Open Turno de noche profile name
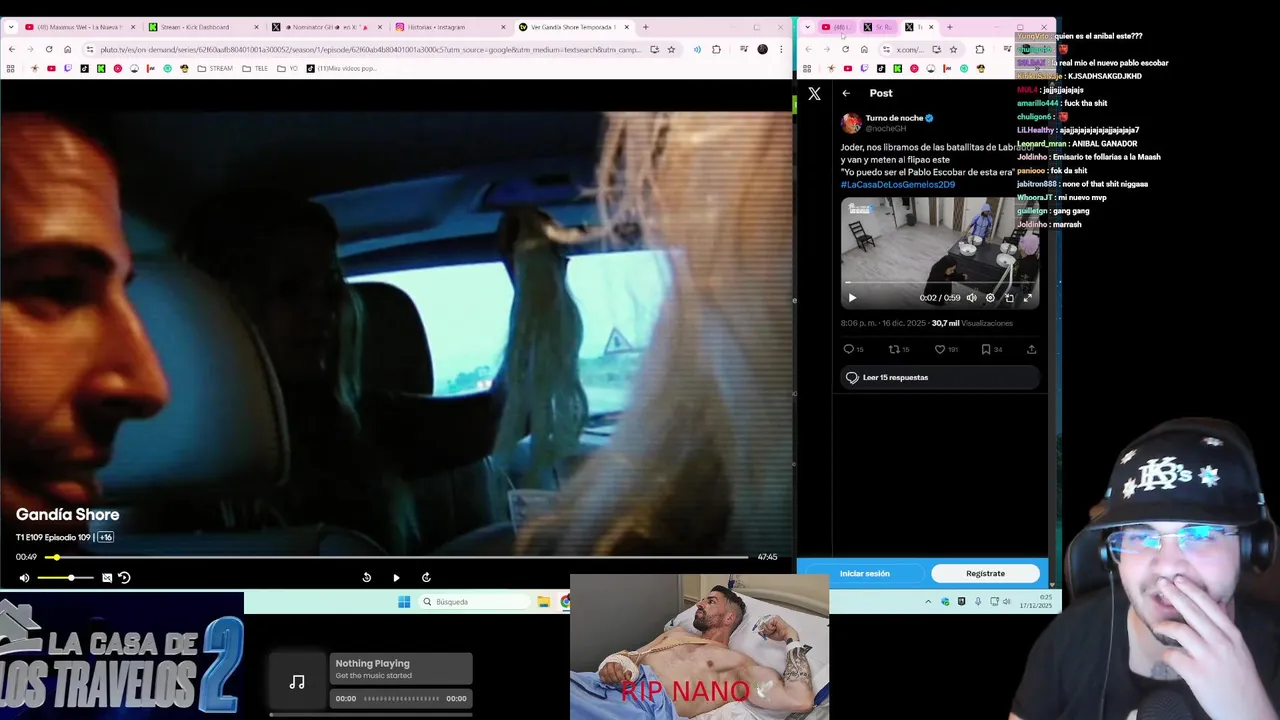 [x=894, y=118]
